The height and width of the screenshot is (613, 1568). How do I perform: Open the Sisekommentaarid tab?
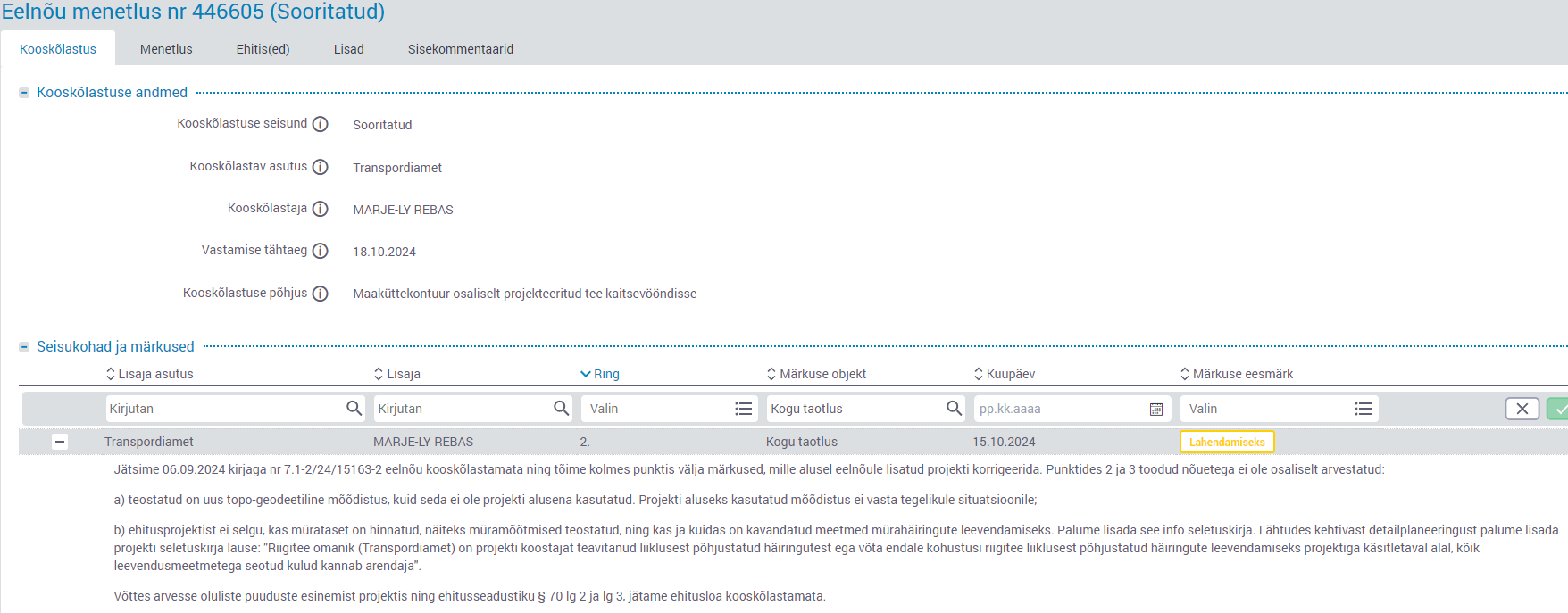(461, 49)
